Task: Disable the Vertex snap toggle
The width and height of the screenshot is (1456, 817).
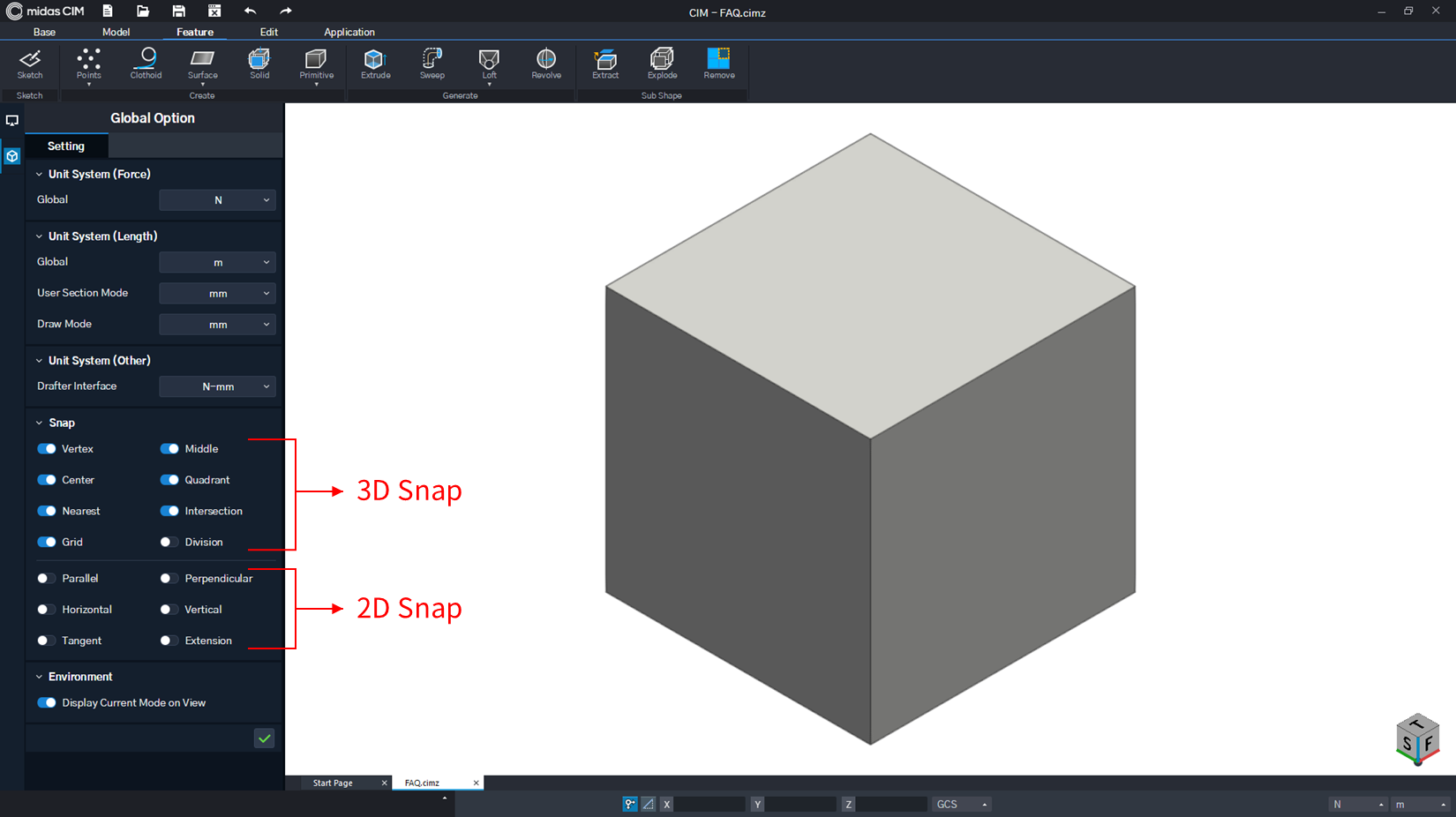Action: click(x=46, y=448)
